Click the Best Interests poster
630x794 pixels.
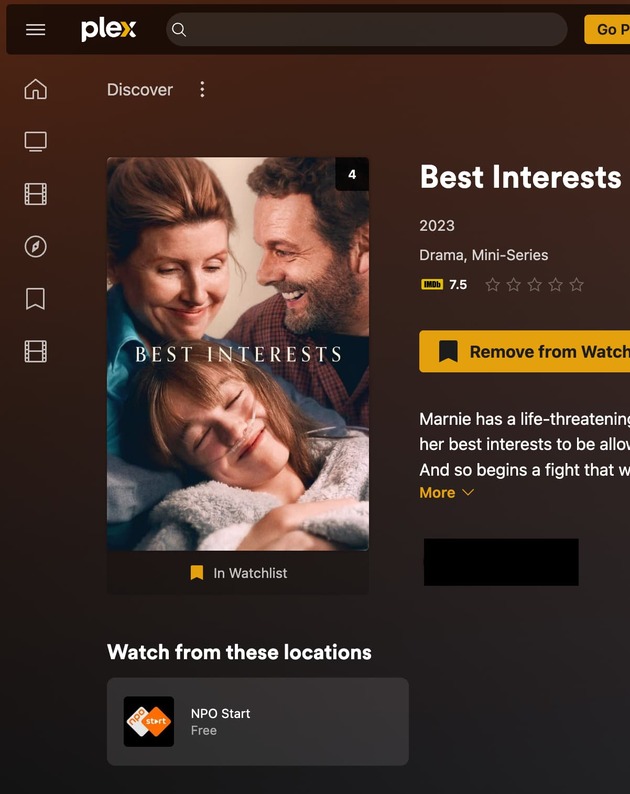coord(238,354)
